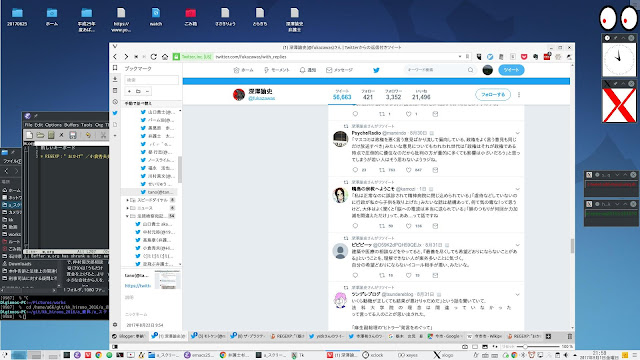Expand the ニュース bookmark folder
Screen dimensions: 640x360
pos(128,208)
